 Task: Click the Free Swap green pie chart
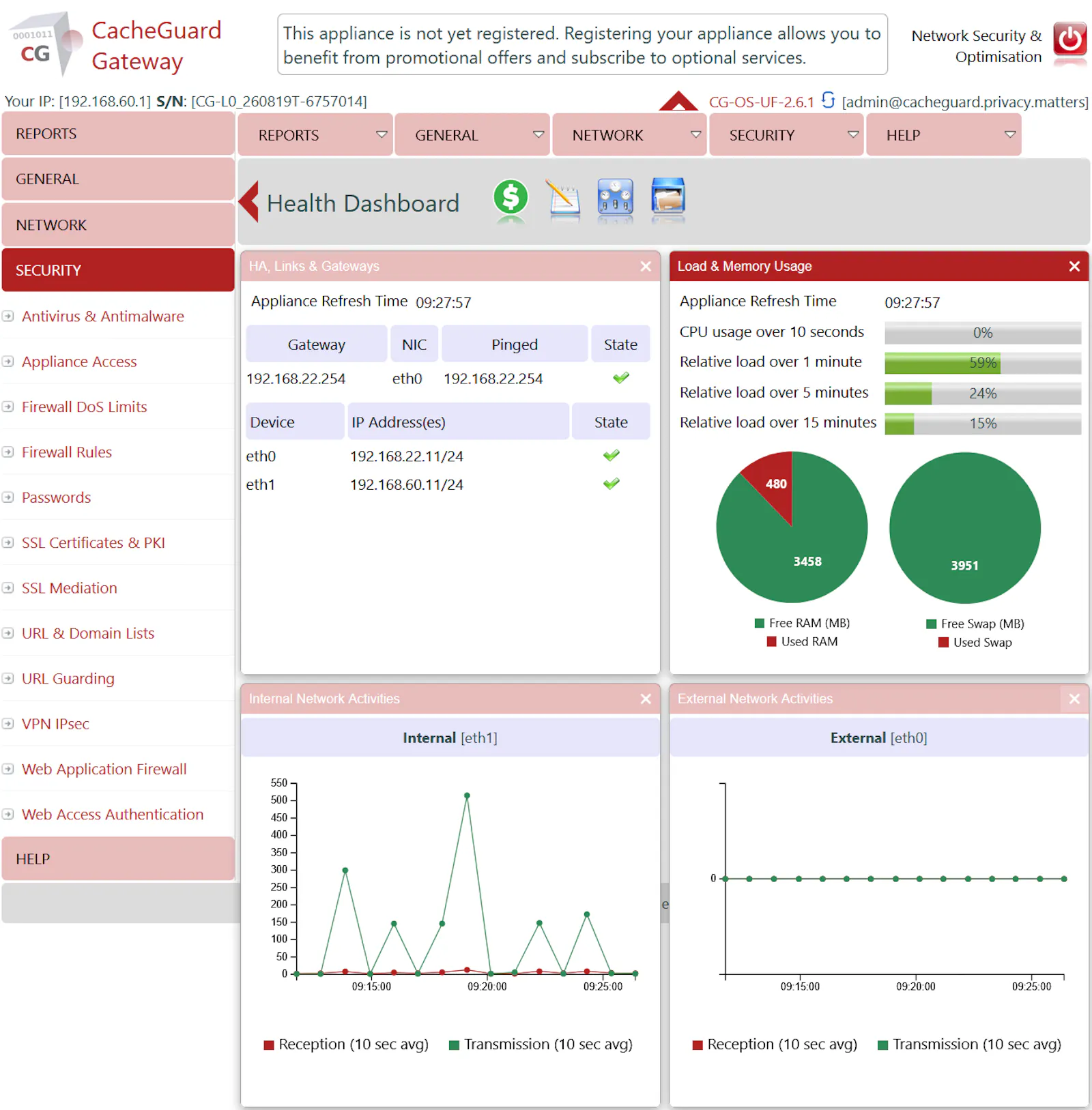(x=964, y=527)
